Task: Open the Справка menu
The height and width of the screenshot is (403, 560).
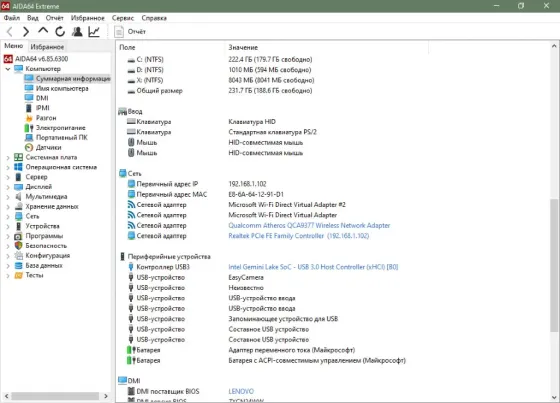Action: [154, 18]
